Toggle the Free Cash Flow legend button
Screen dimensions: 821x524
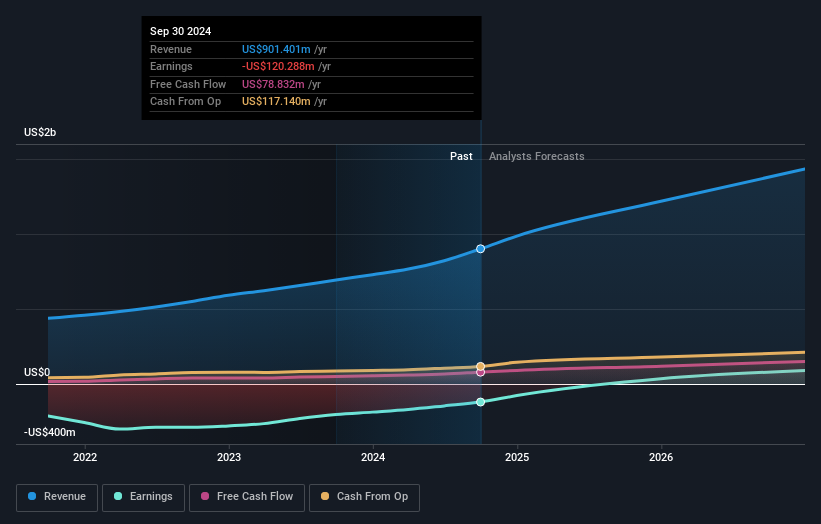pos(247,497)
